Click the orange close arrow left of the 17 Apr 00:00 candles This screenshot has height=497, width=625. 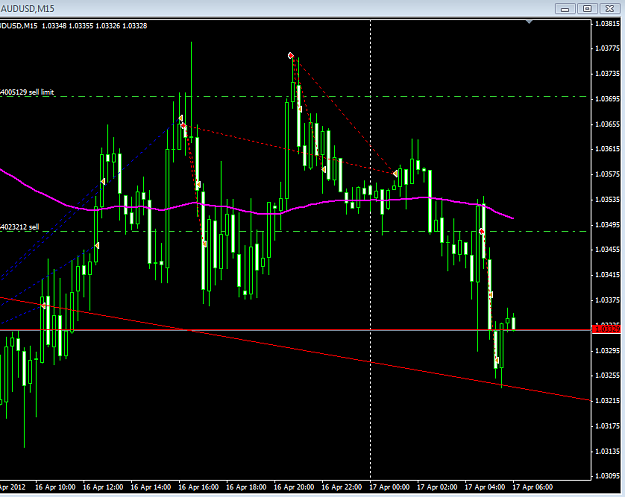[395, 173]
